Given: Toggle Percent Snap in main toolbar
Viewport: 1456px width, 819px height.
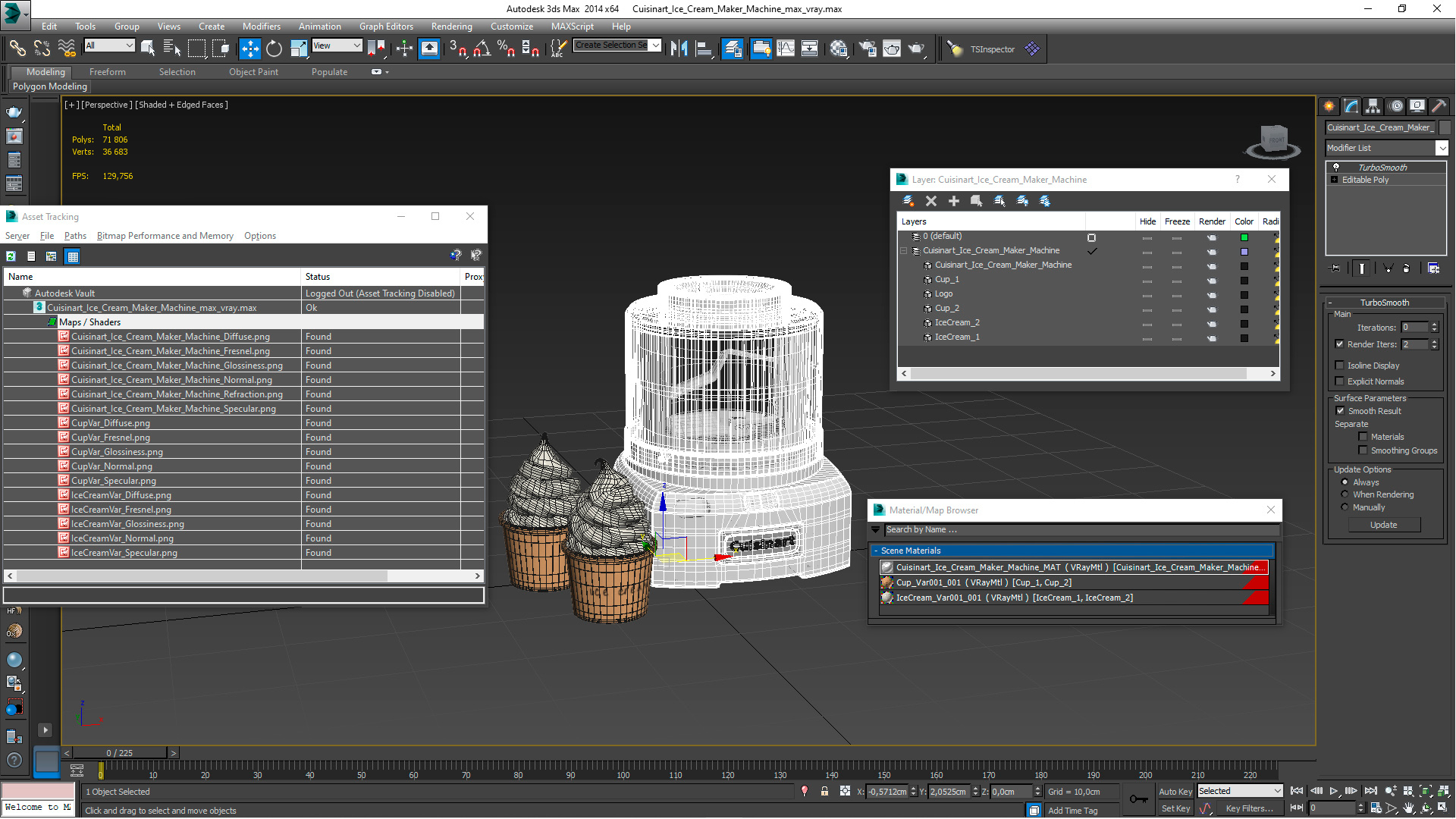Looking at the screenshot, I should pyautogui.click(x=506, y=49).
